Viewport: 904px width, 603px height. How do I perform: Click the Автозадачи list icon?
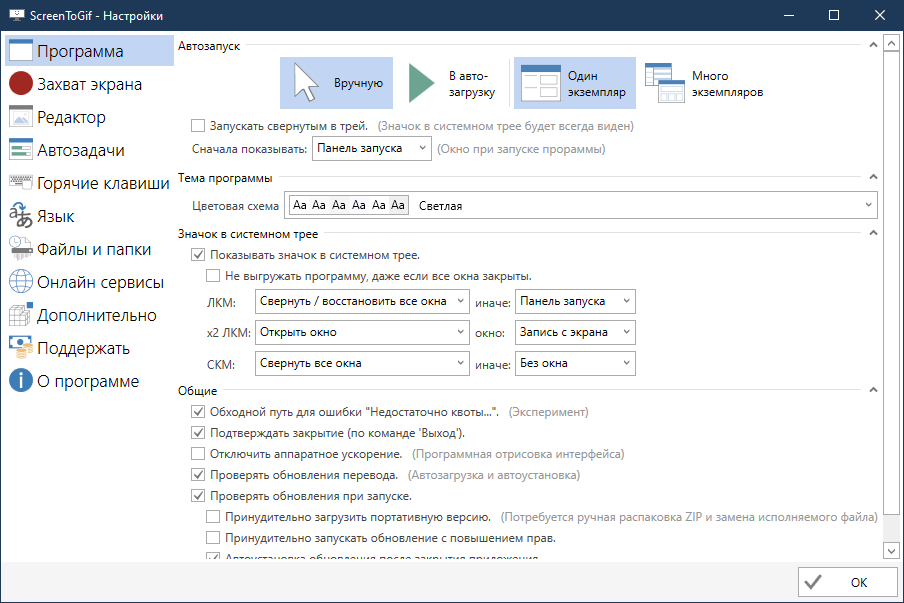point(21,149)
